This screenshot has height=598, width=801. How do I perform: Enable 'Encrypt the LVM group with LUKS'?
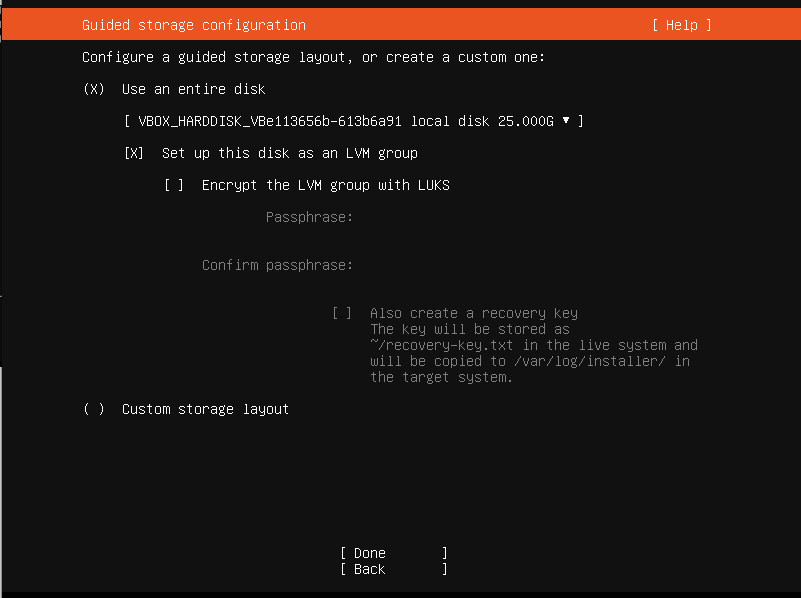pos(174,185)
